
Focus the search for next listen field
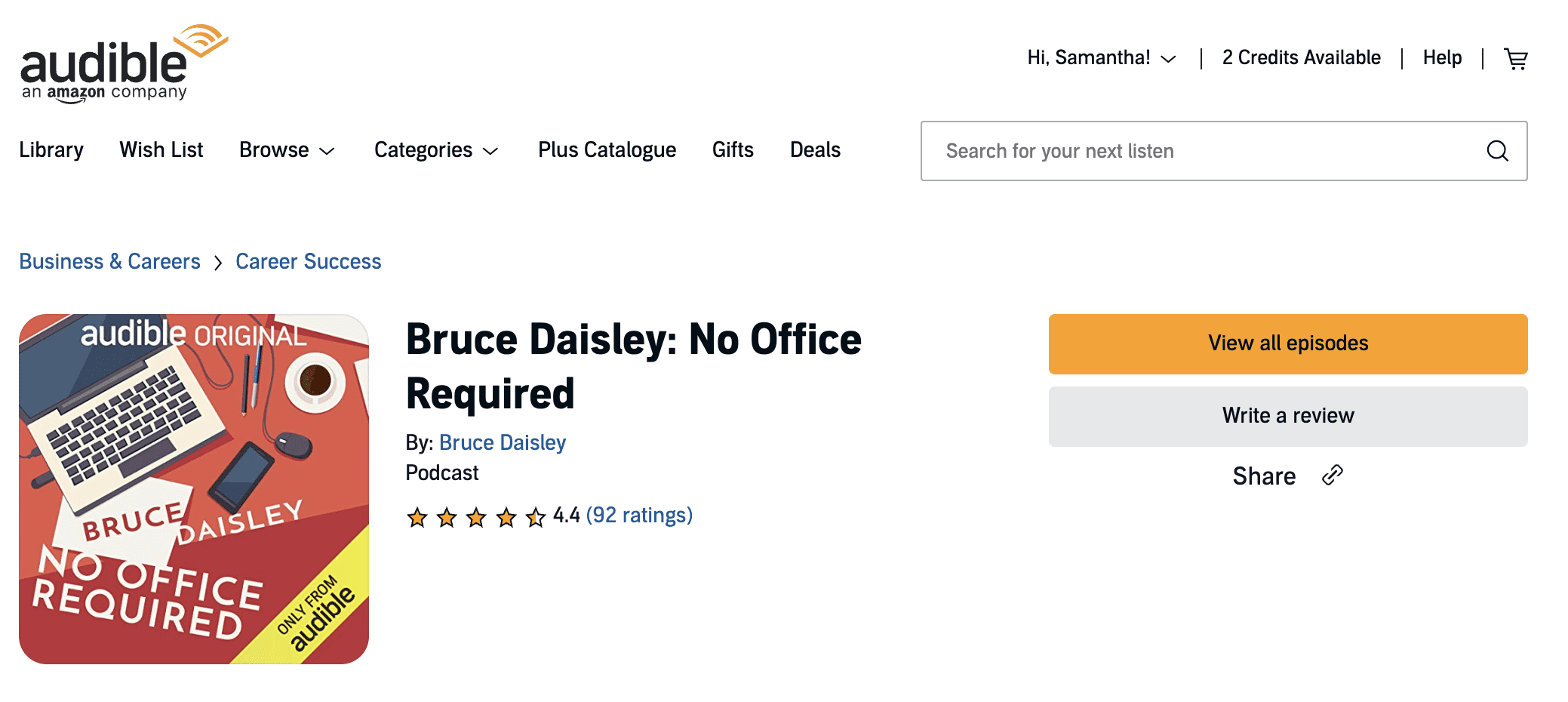[x=1207, y=151]
